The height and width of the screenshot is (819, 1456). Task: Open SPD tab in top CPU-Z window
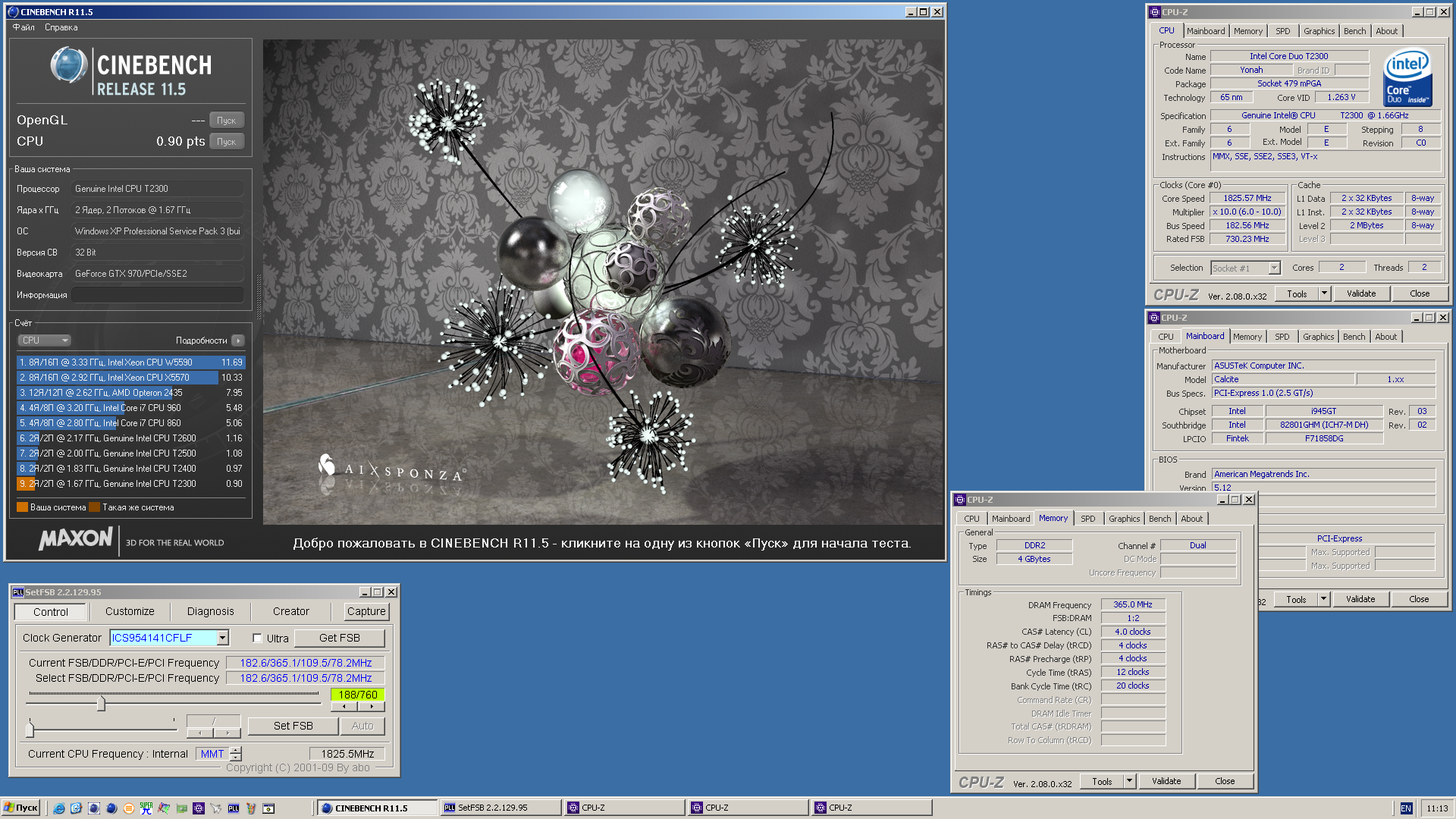click(1282, 31)
